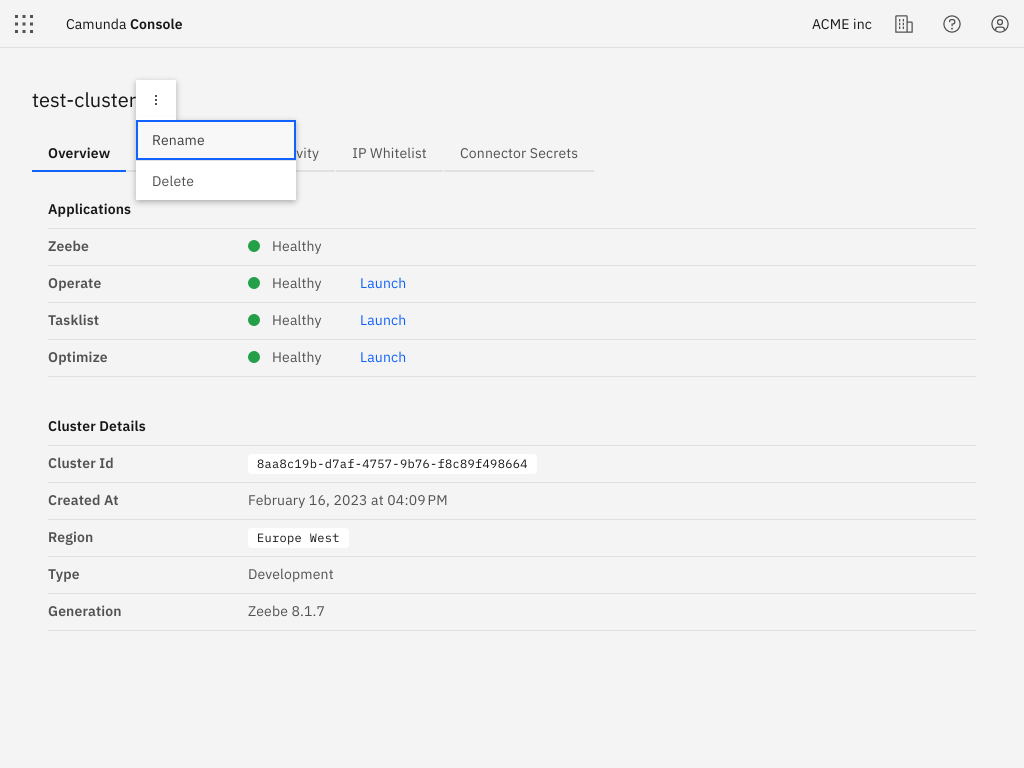Open the Connector Secrets tab
The image size is (1024, 768).
pos(518,153)
